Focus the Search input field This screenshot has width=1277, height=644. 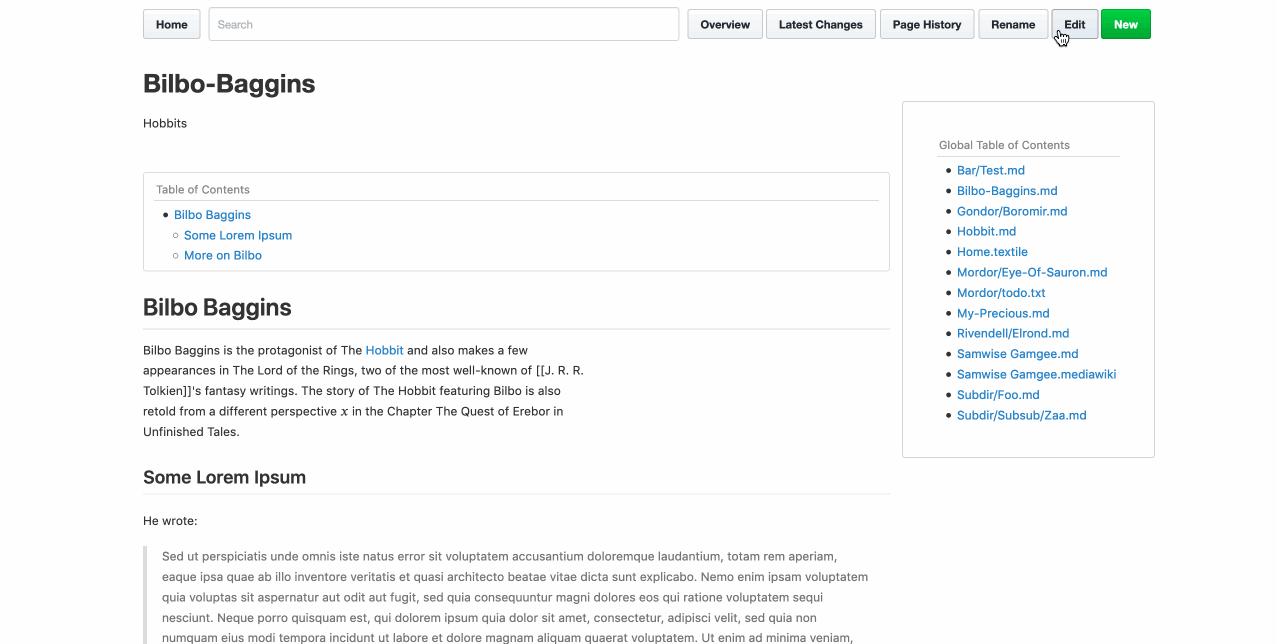[443, 25]
